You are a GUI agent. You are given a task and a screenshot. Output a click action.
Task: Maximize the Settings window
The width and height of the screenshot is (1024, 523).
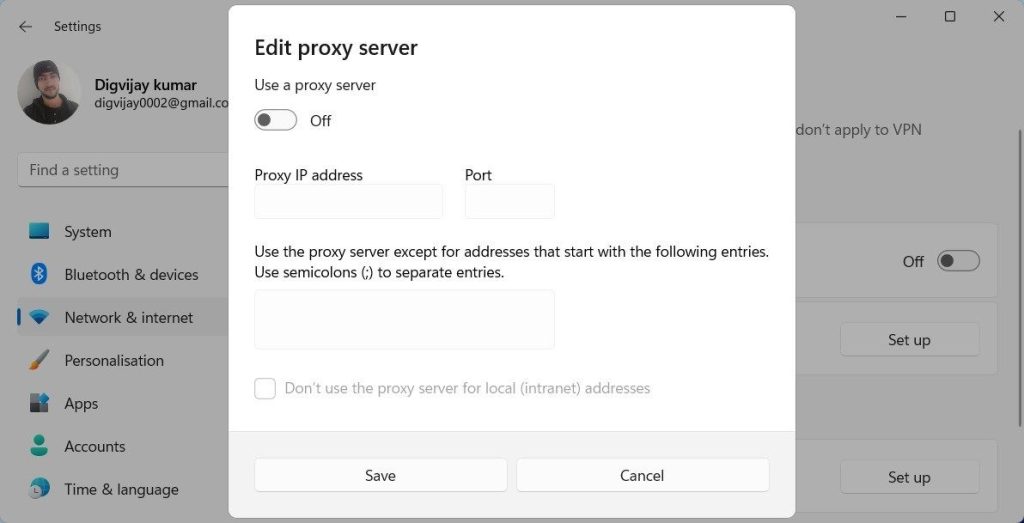[x=950, y=17]
